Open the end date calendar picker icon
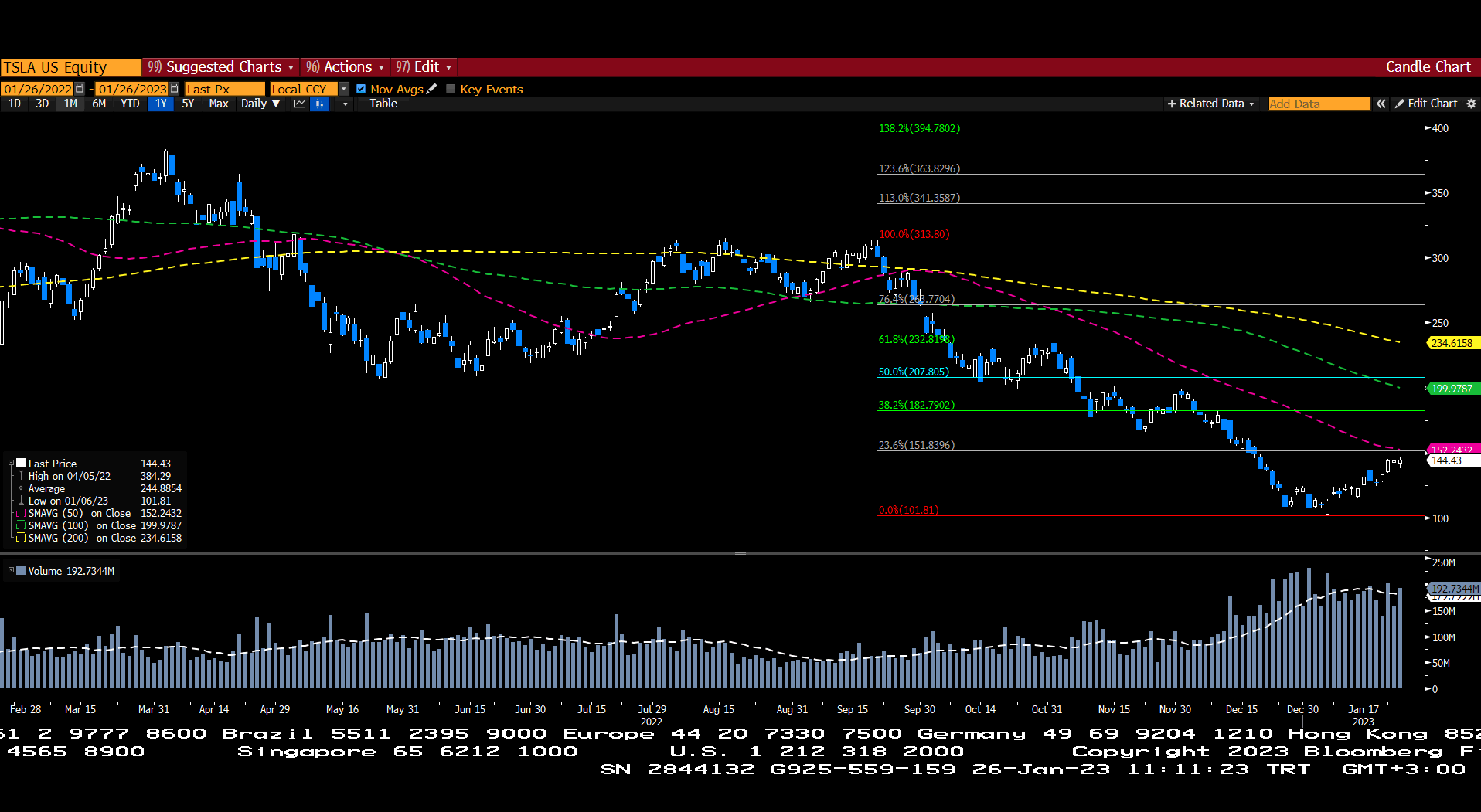The height and width of the screenshot is (812, 1481). coord(174,89)
